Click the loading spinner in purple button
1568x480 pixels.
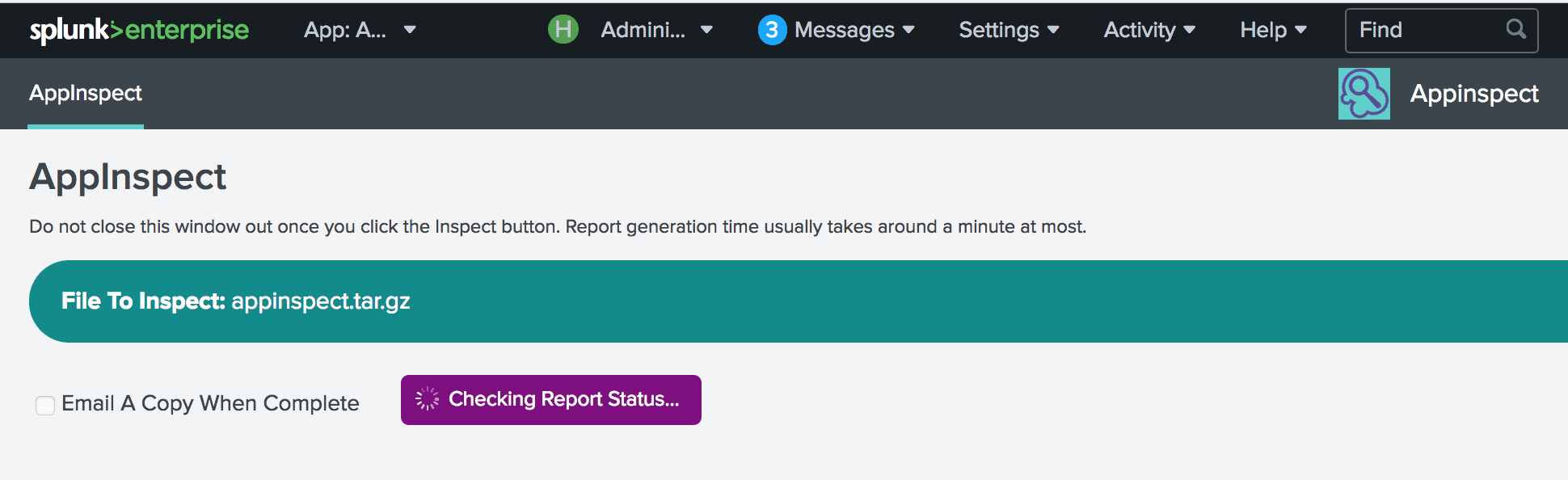tap(428, 399)
